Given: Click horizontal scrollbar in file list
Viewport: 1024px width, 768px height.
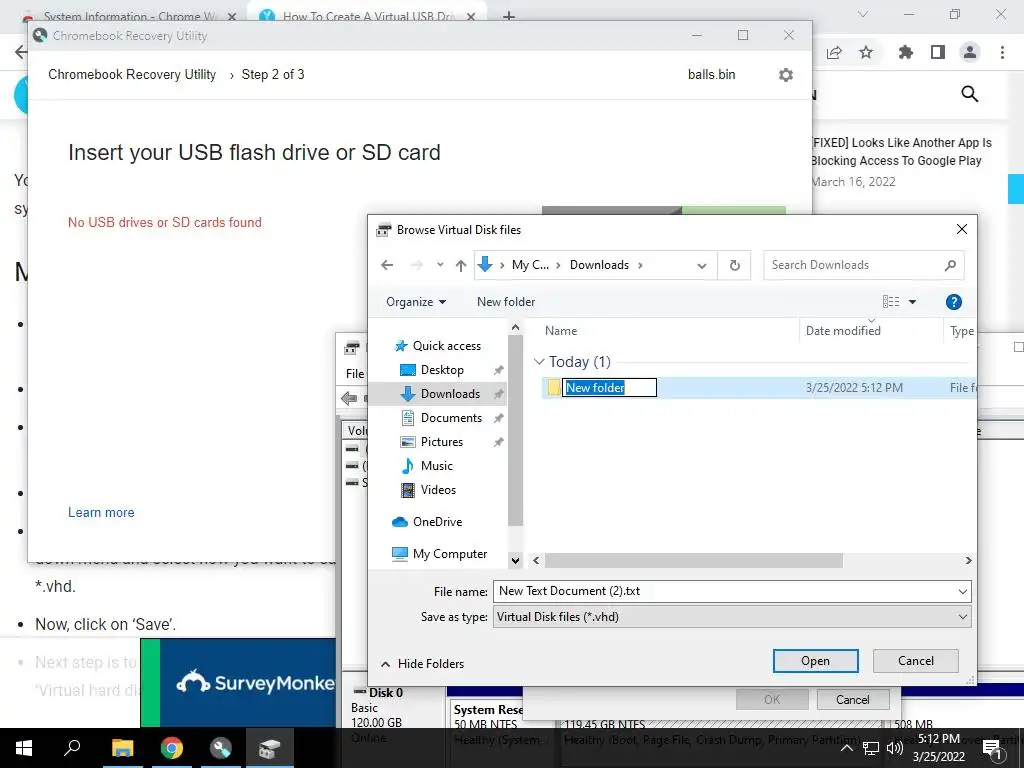Looking at the screenshot, I should pos(694,560).
